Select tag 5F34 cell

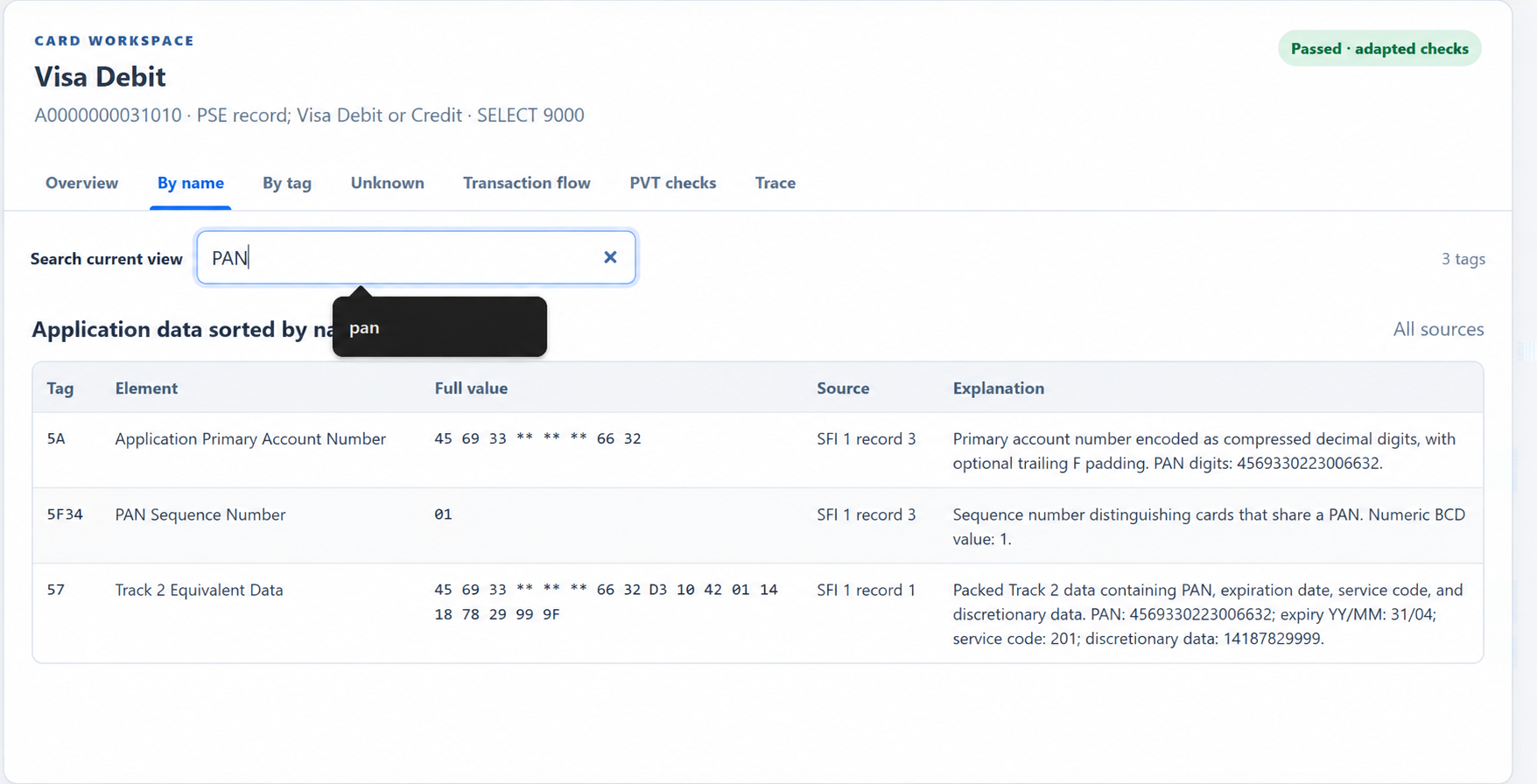point(65,514)
